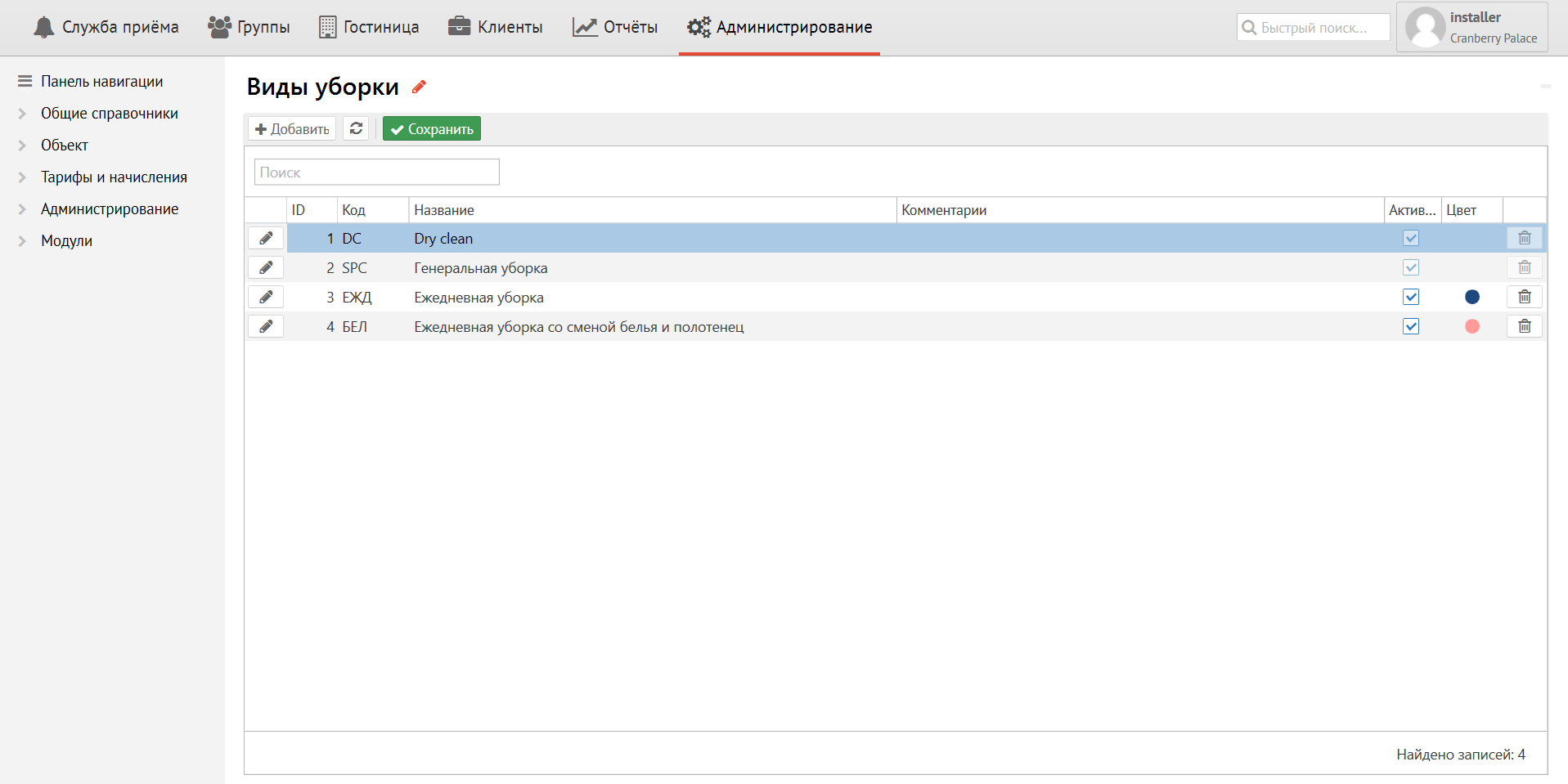
Task: Toggle the Панель навигации hamburger icon
Action: pyautogui.click(x=25, y=81)
